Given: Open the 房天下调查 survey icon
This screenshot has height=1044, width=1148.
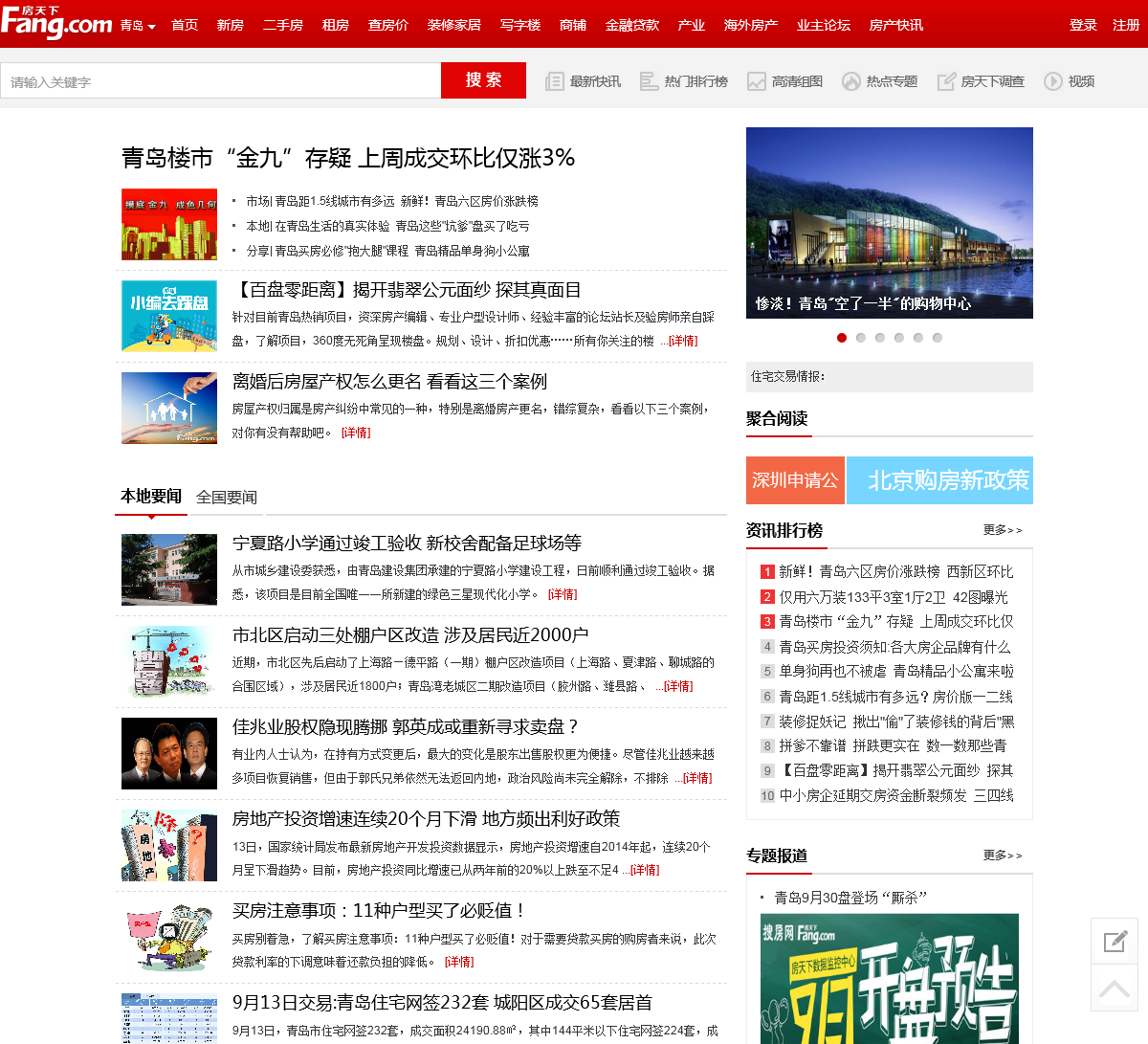Looking at the screenshot, I should (945, 81).
